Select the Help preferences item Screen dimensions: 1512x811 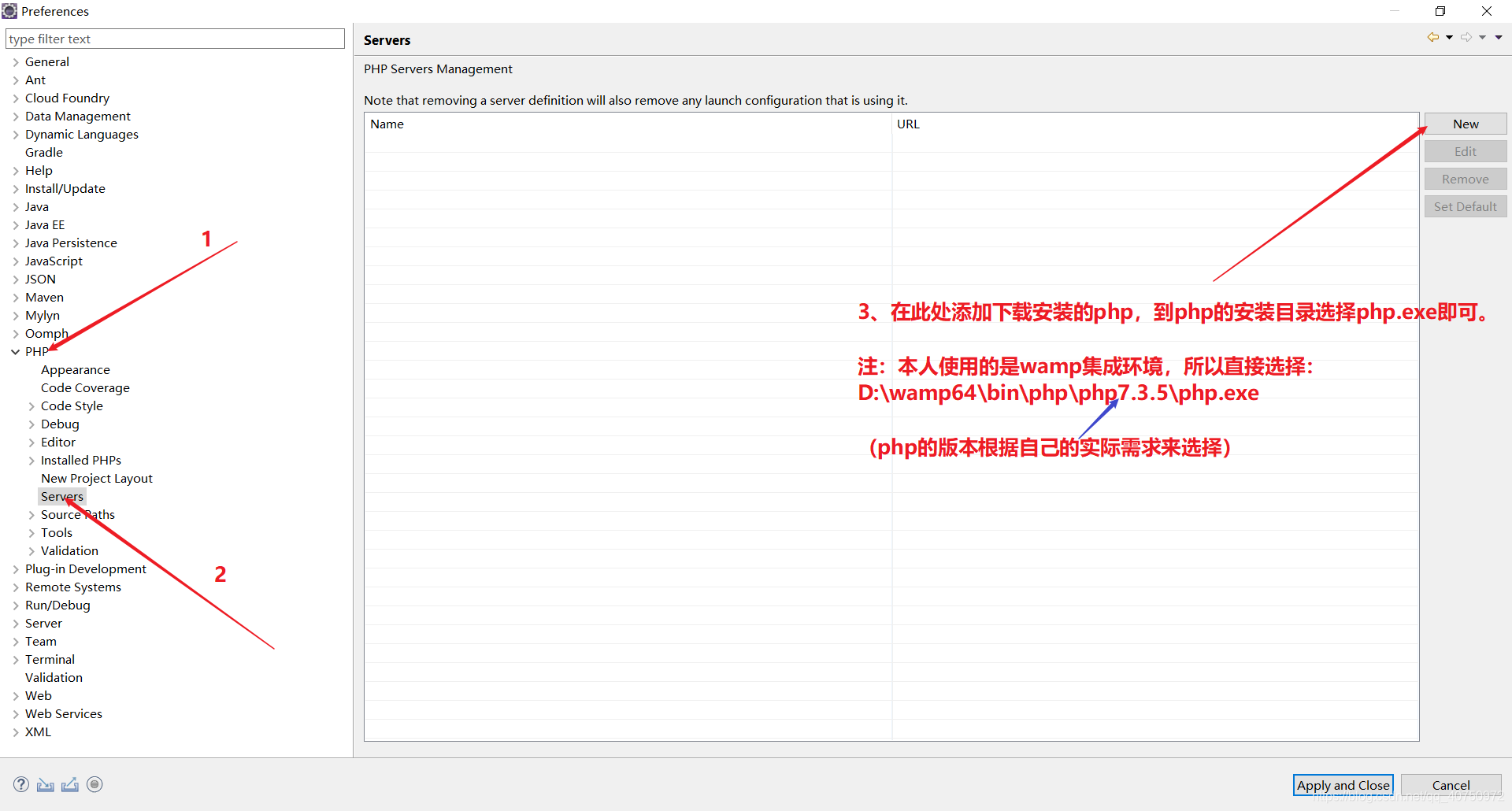point(39,171)
